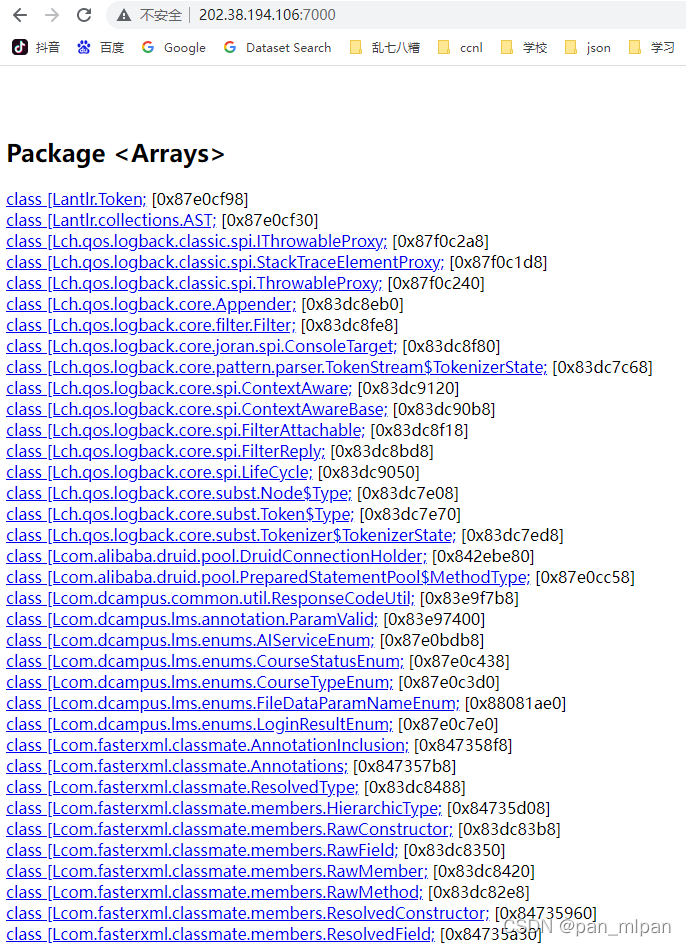Open the members.ResolvedField class link
Screen dimensions: 686x946
(221, 935)
